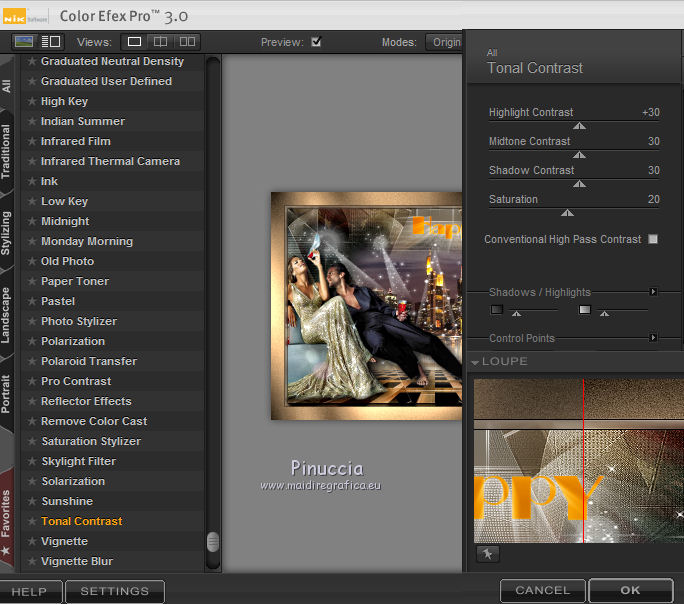Click the image-only display mode icon
Viewport: 684px width, 604px height.
pos(23,42)
